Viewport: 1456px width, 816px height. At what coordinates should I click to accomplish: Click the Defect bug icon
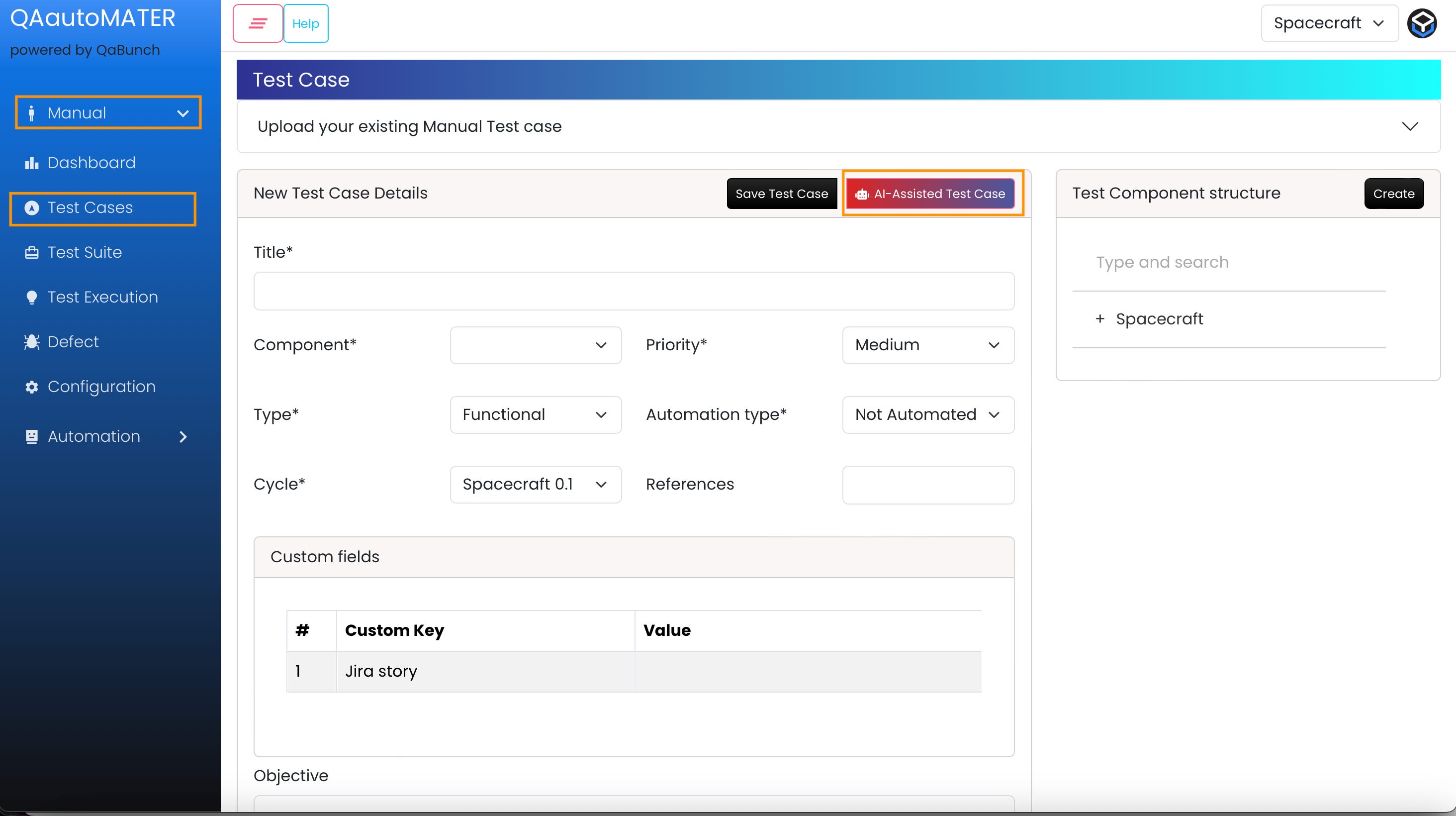(32, 342)
